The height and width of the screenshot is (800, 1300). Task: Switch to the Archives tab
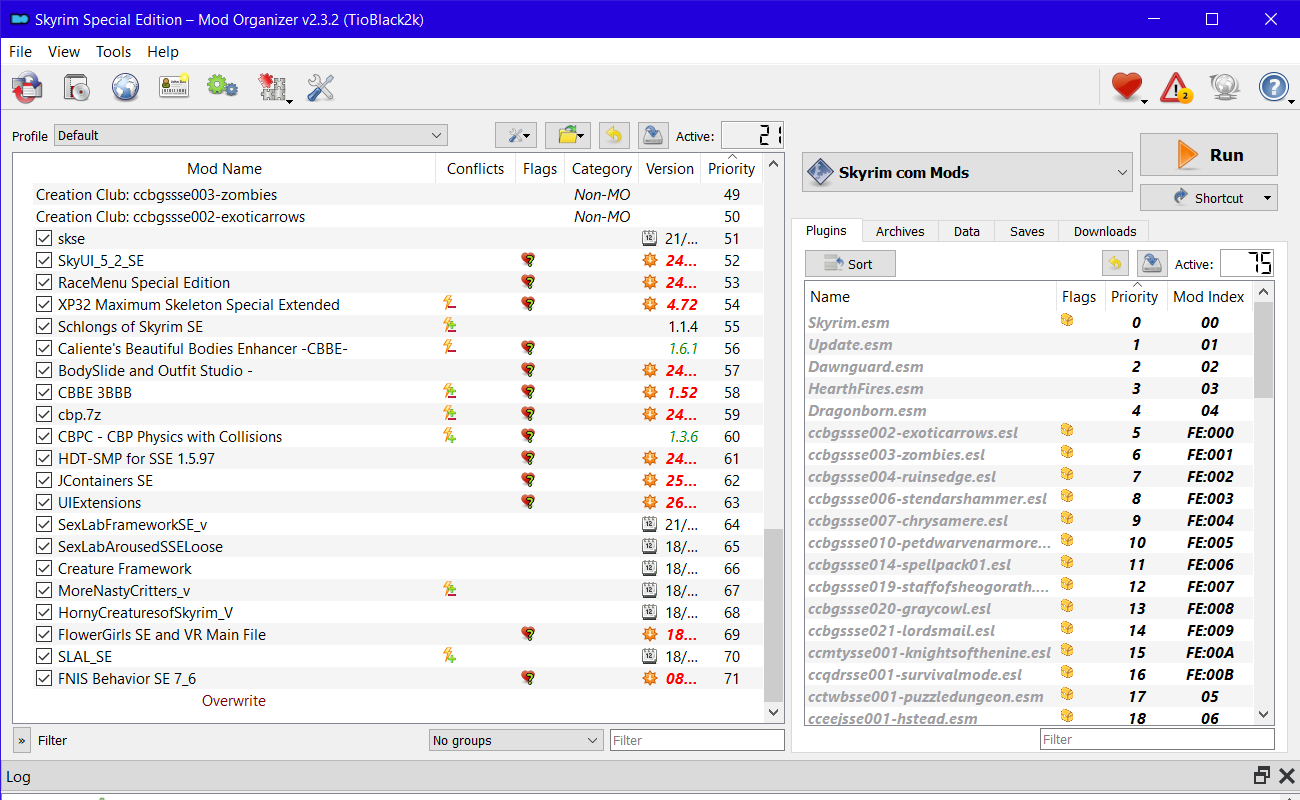click(900, 231)
